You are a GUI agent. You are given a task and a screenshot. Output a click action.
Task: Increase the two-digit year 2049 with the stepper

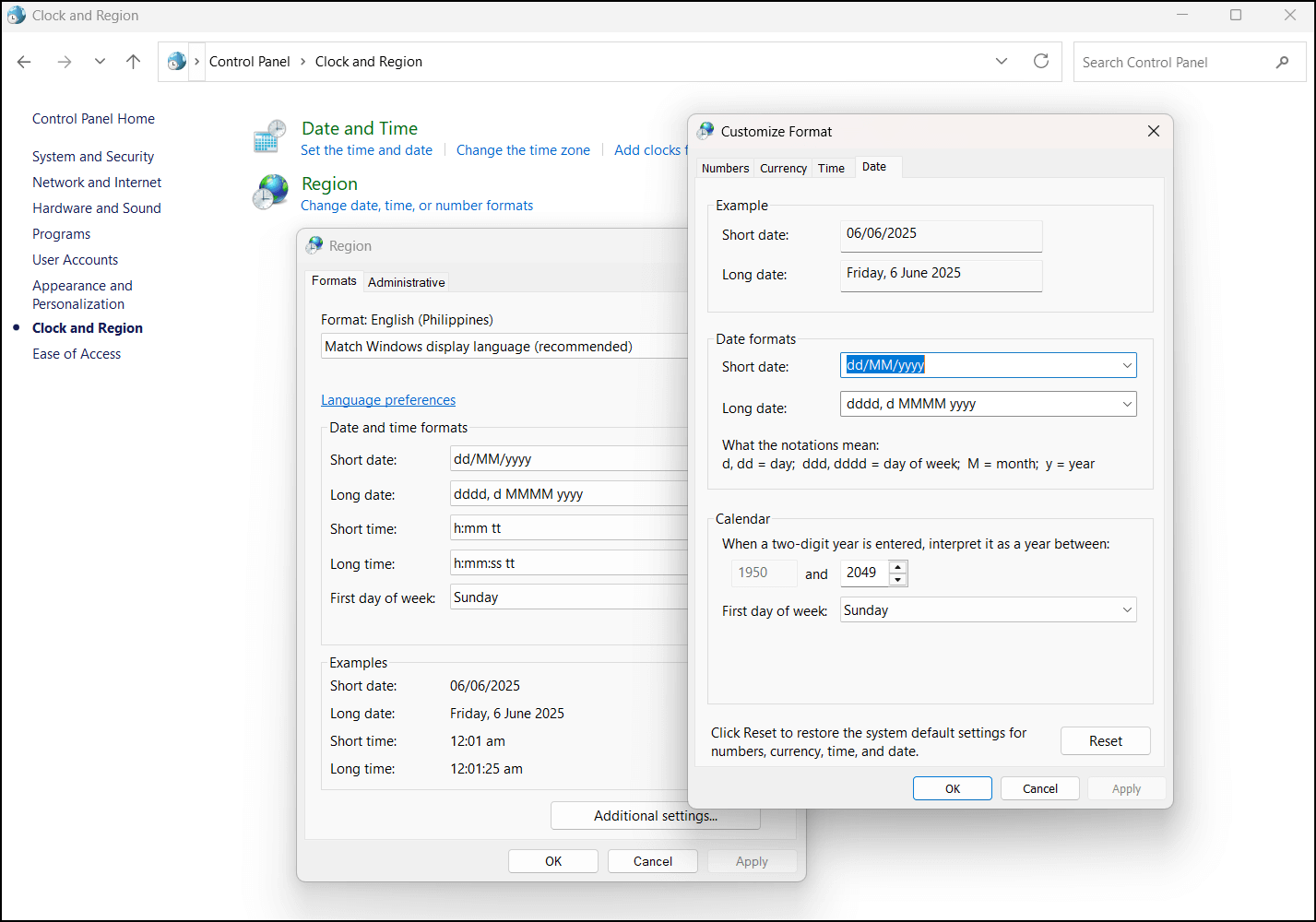click(898, 567)
